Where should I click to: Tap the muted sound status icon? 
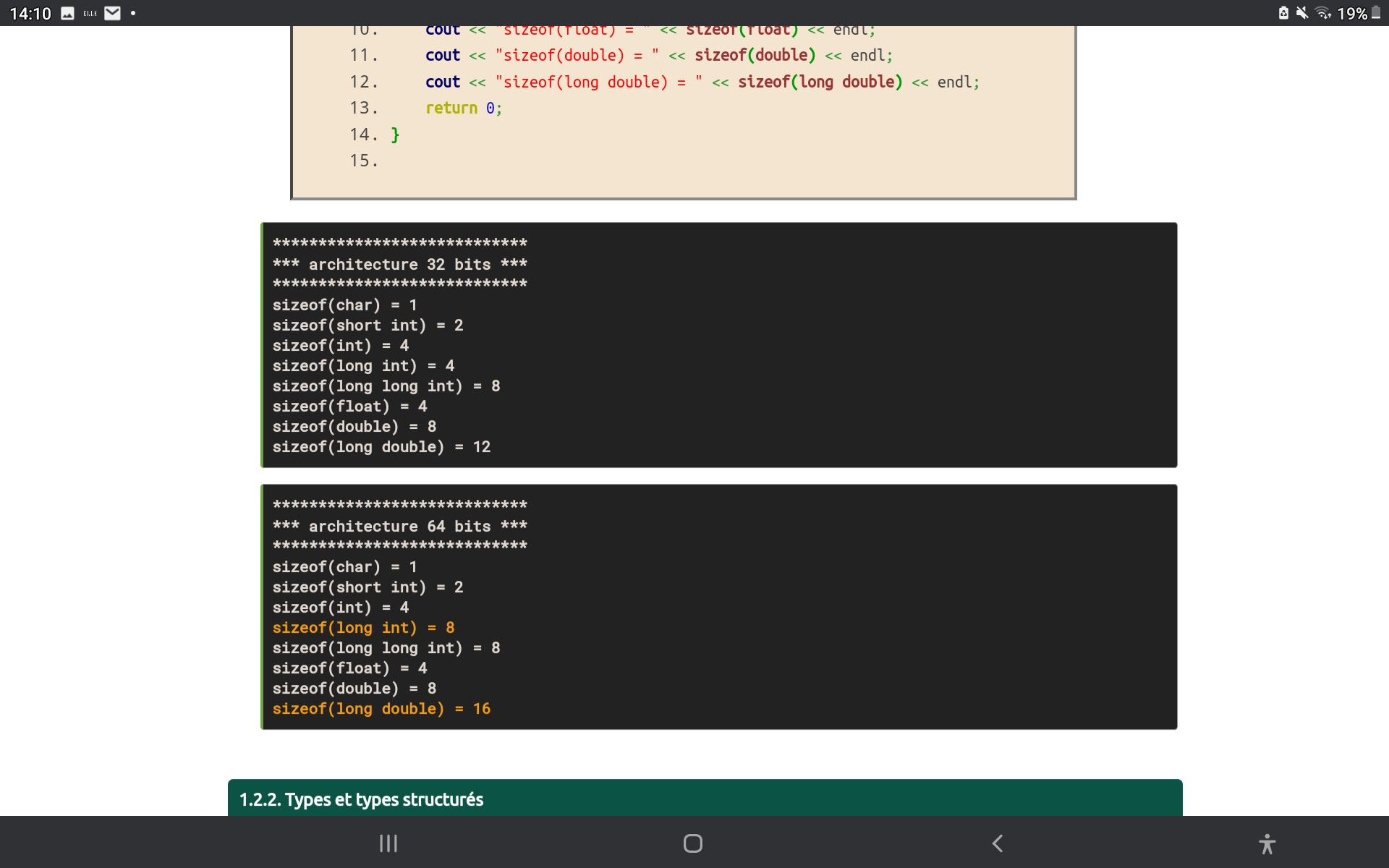(1302, 13)
